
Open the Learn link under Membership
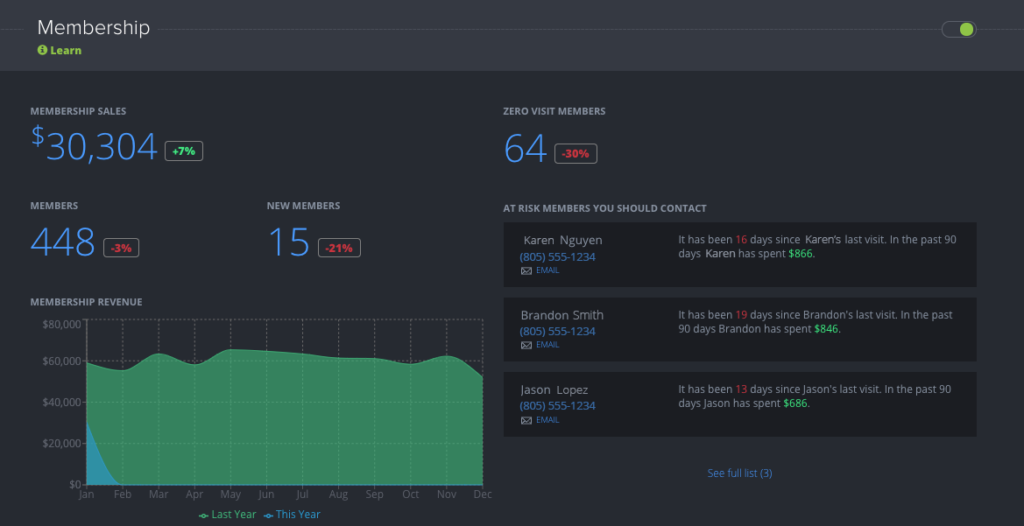click(x=65, y=50)
